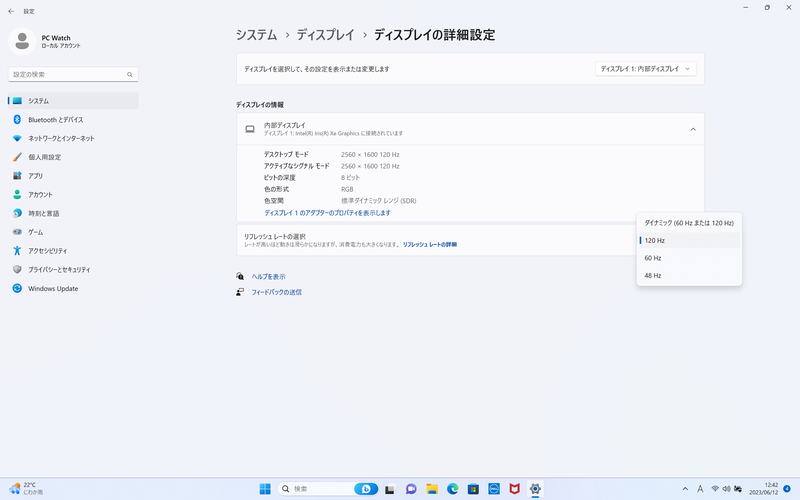Open アカウント settings page

click(x=73, y=194)
